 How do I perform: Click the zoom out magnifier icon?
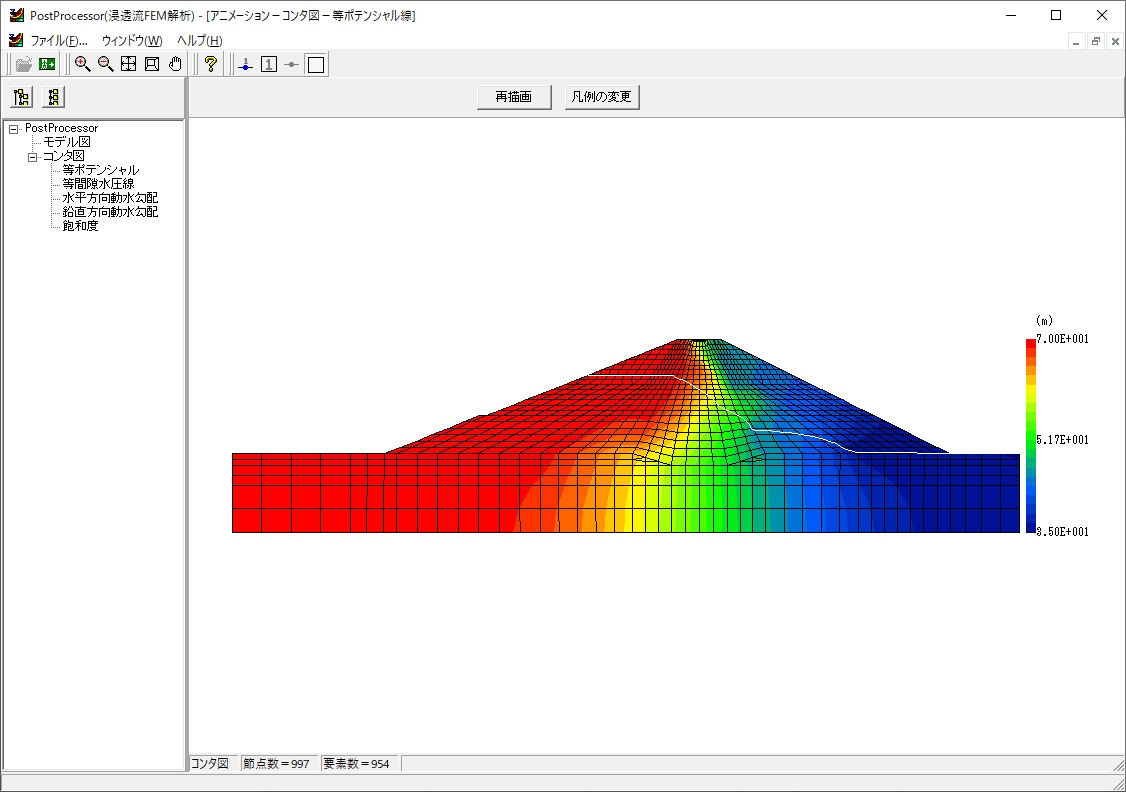(x=105, y=65)
